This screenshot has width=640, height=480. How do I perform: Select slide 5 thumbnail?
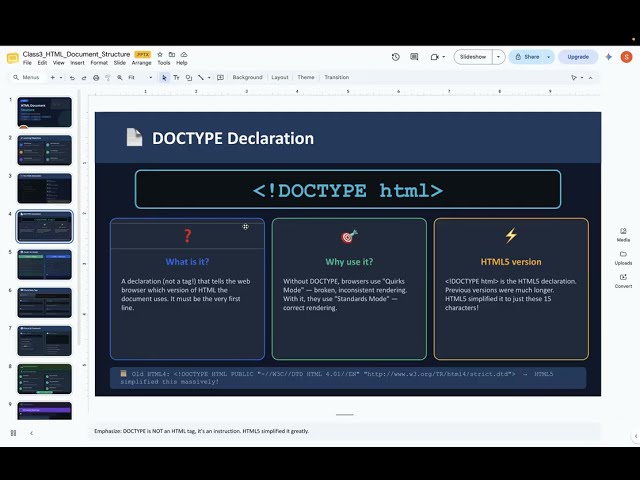tap(44, 264)
